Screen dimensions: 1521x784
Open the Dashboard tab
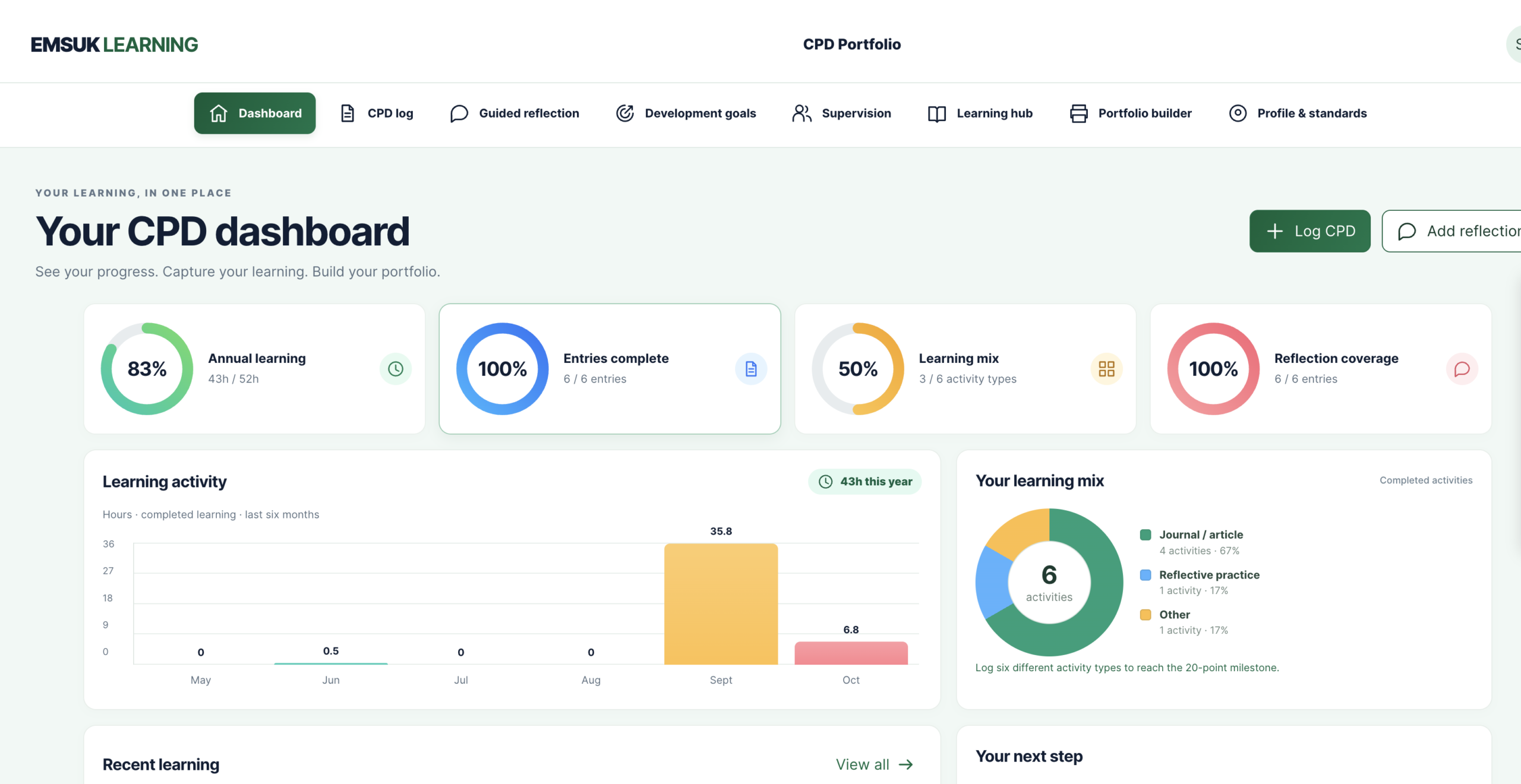[255, 113]
